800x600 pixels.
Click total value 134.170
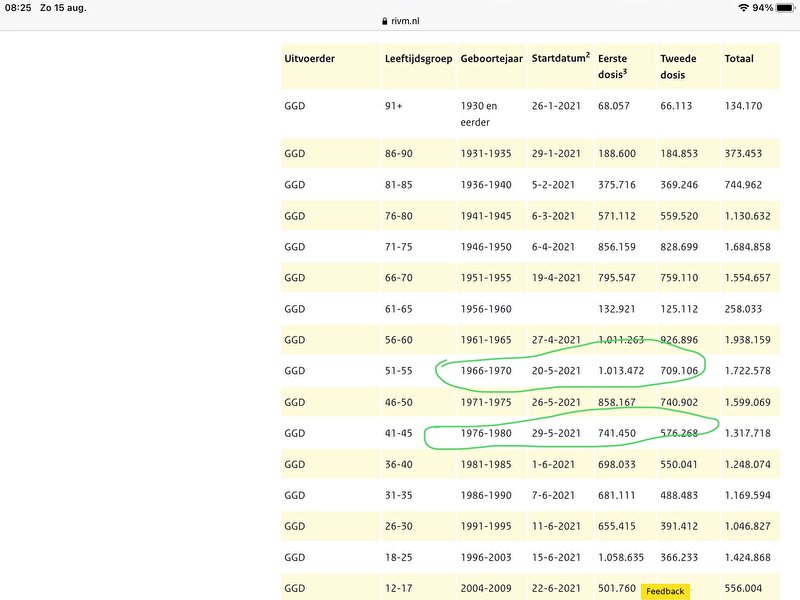[743, 106]
